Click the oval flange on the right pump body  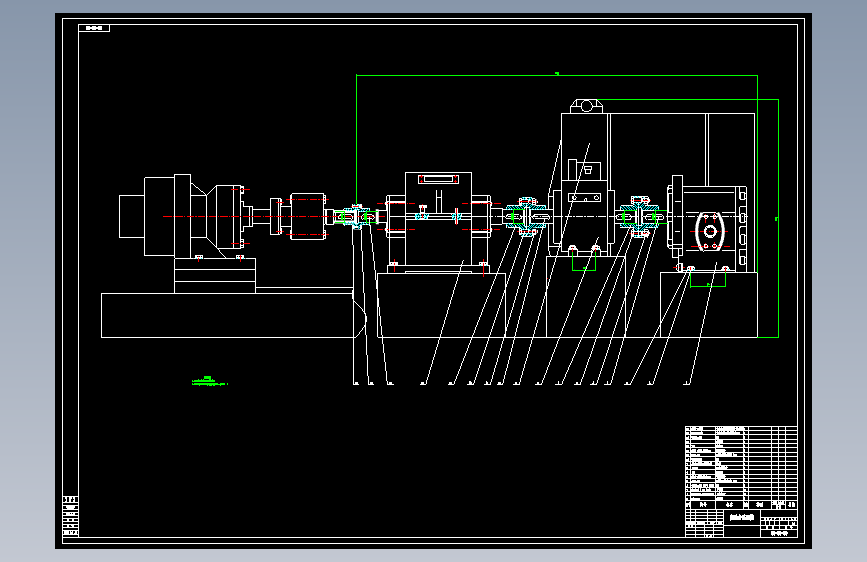click(710, 231)
